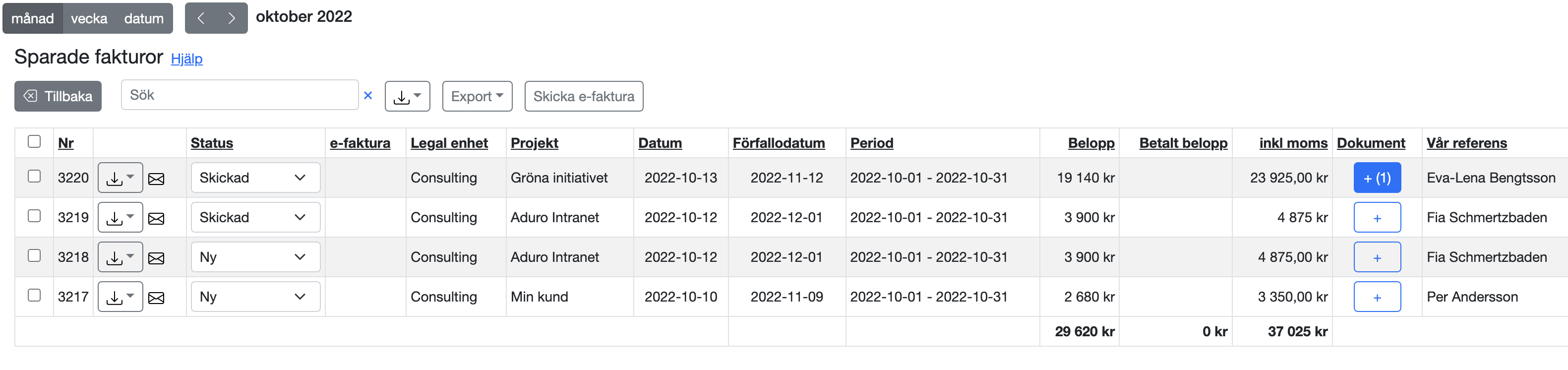Open download menu for invoice 3219
The image size is (1568, 370).
click(x=120, y=218)
